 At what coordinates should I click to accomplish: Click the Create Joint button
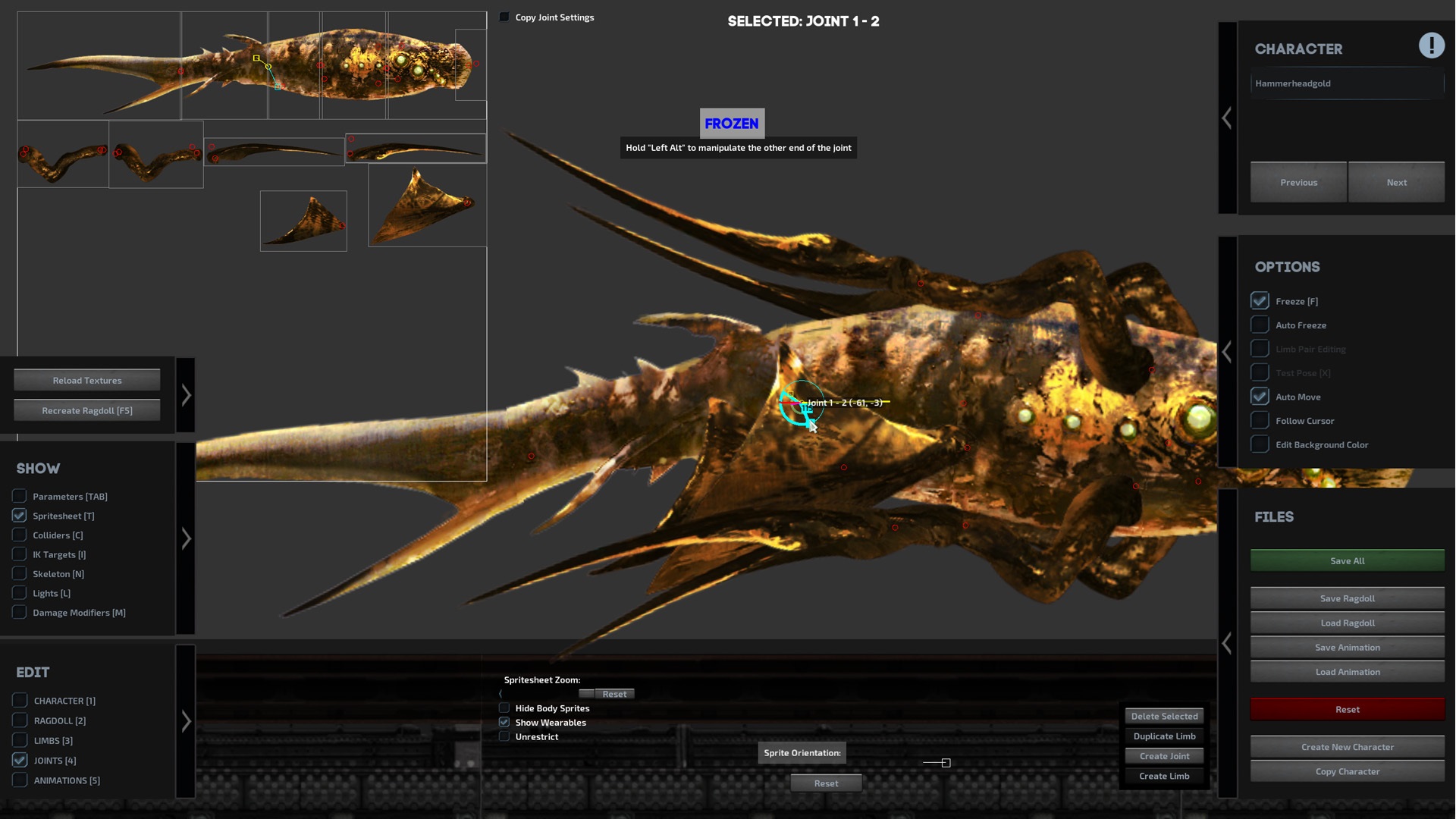pyautogui.click(x=1164, y=757)
